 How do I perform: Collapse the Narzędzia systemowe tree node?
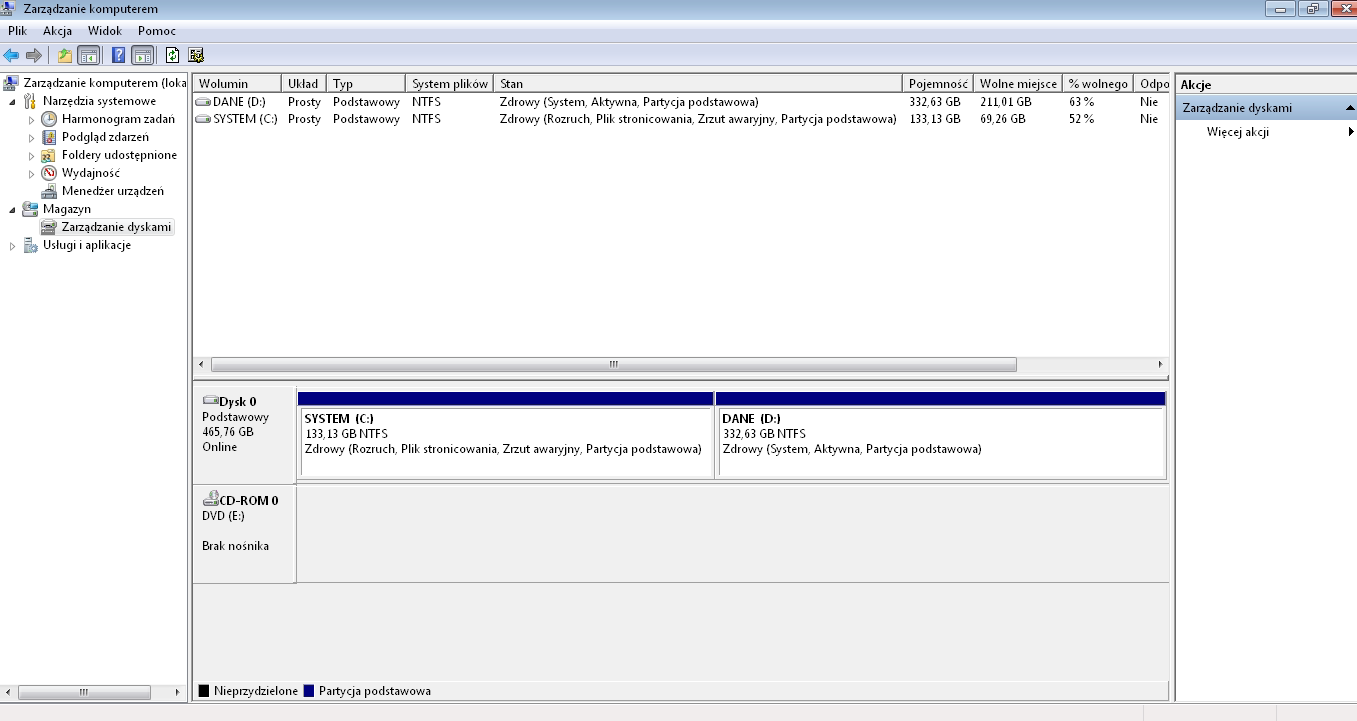(x=13, y=101)
